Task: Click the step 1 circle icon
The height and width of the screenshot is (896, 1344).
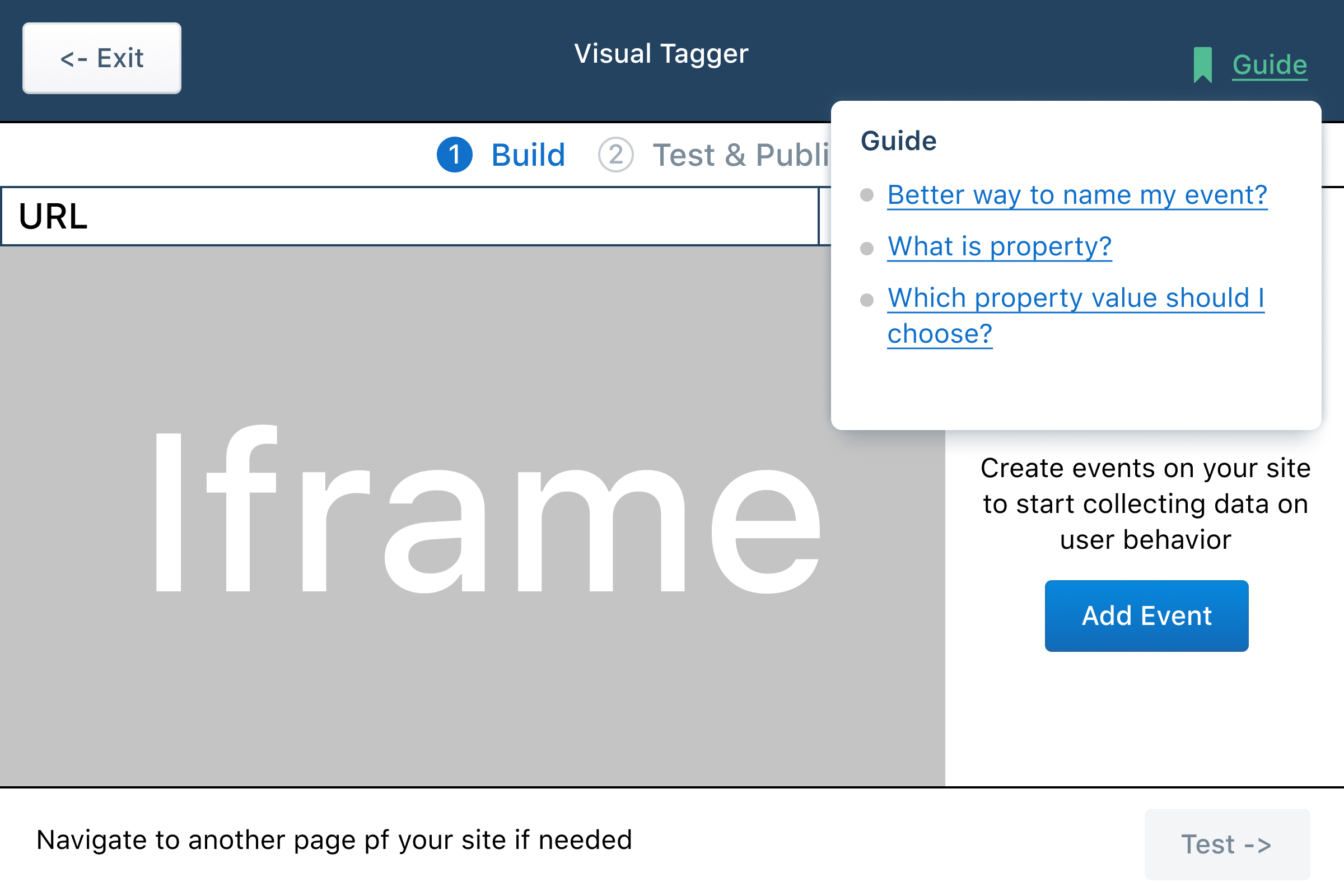Action: 454,155
